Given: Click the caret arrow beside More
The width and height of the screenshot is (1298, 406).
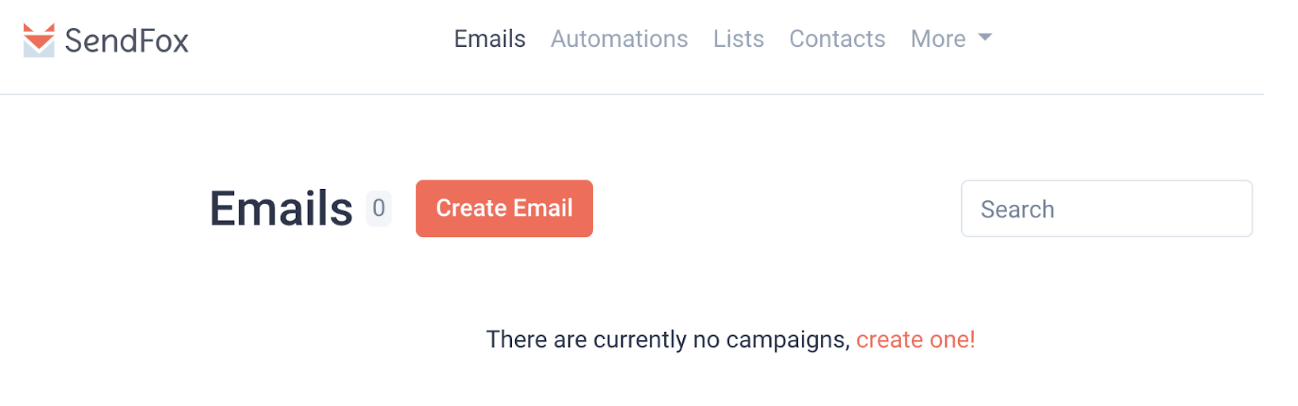Looking at the screenshot, I should tap(984, 38).
